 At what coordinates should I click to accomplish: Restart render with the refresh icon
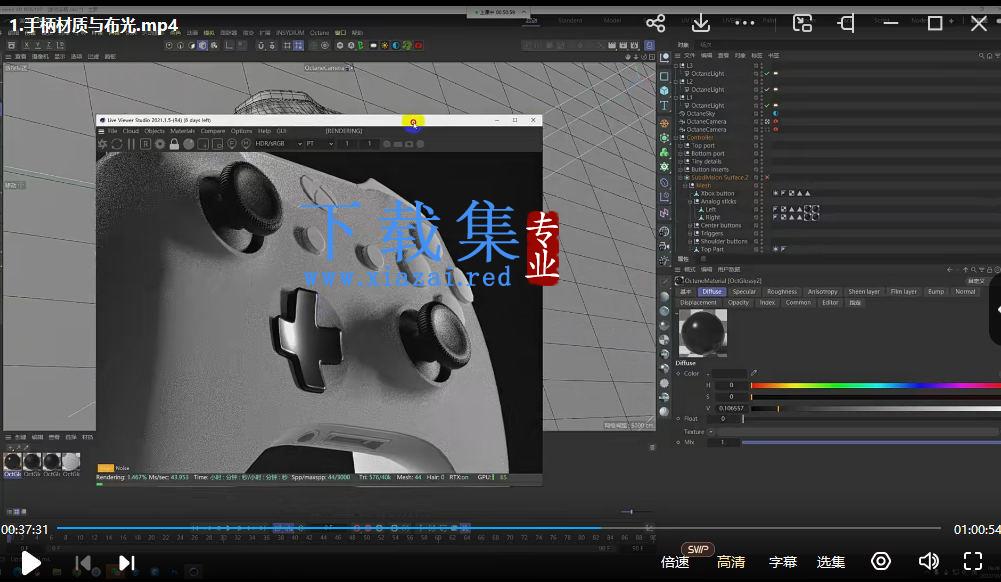[x=117, y=144]
